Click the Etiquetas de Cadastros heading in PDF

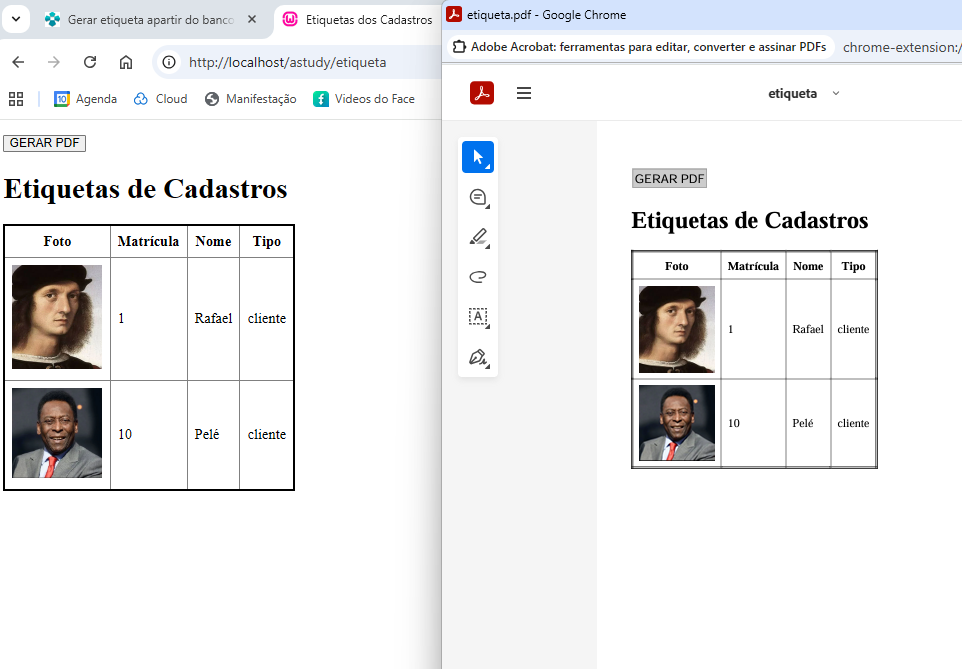coord(750,220)
